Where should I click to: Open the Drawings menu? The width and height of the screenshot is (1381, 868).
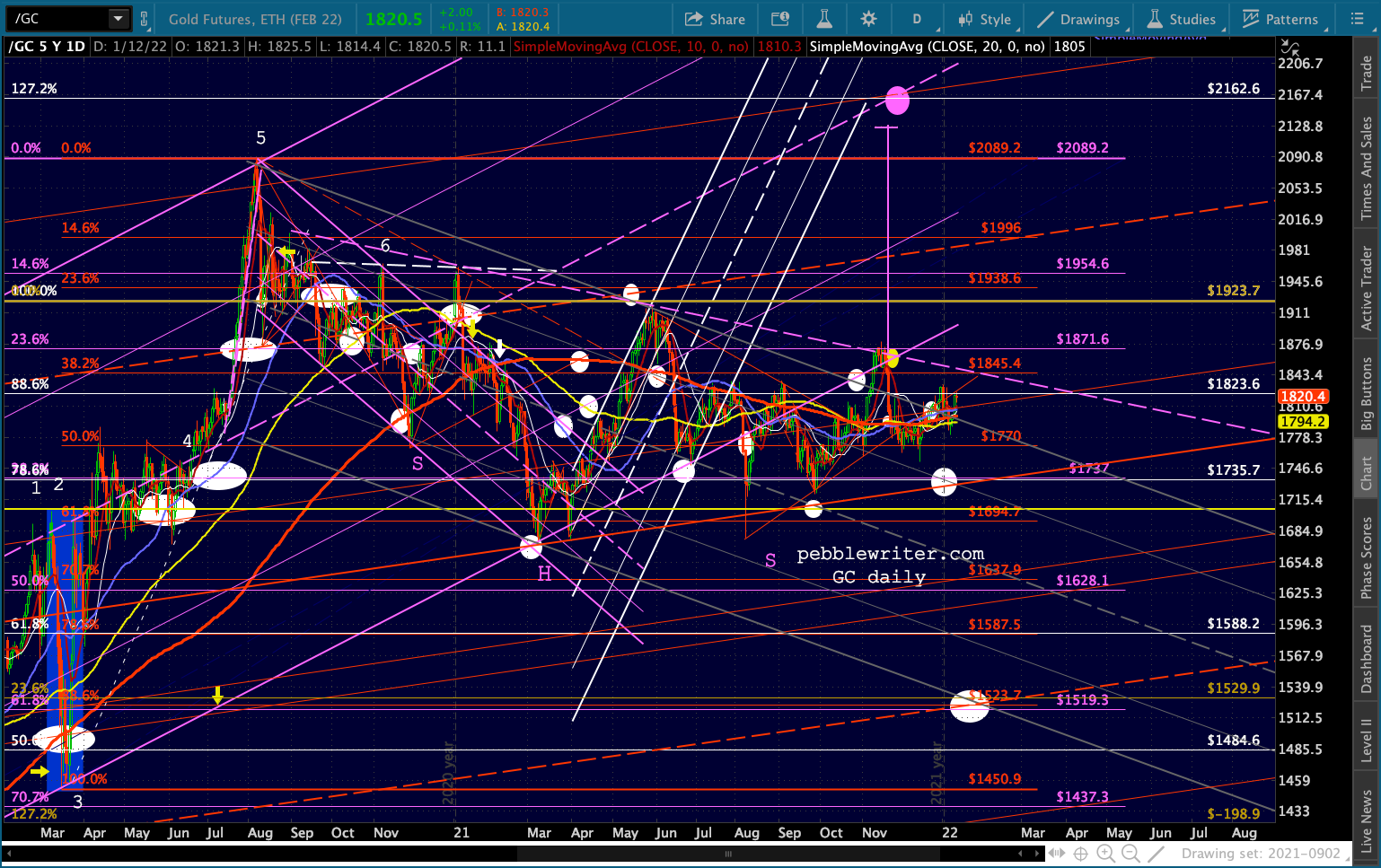tap(1078, 19)
